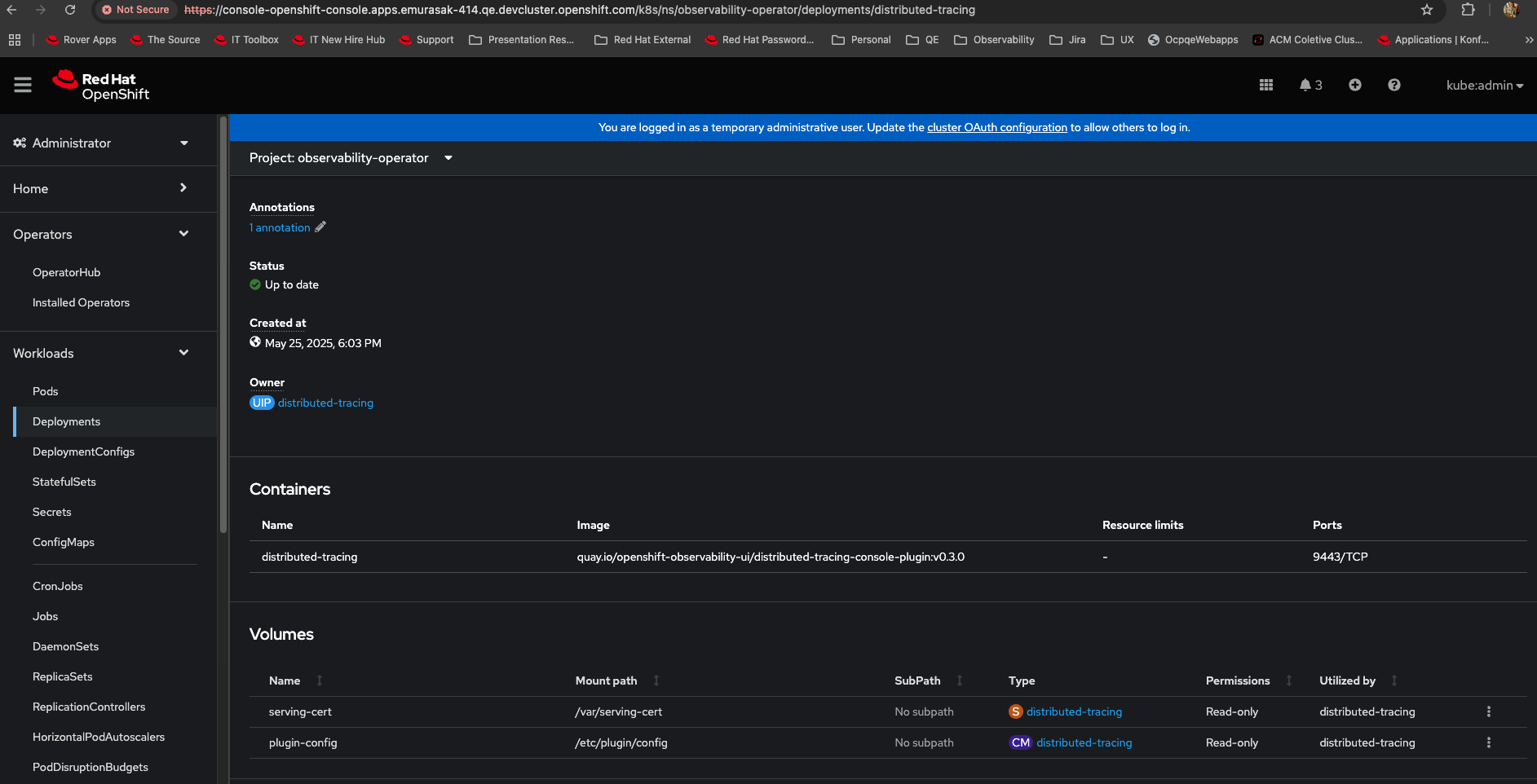Open the notifications bell
The width and height of the screenshot is (1537, 784).
point(1310,85)
